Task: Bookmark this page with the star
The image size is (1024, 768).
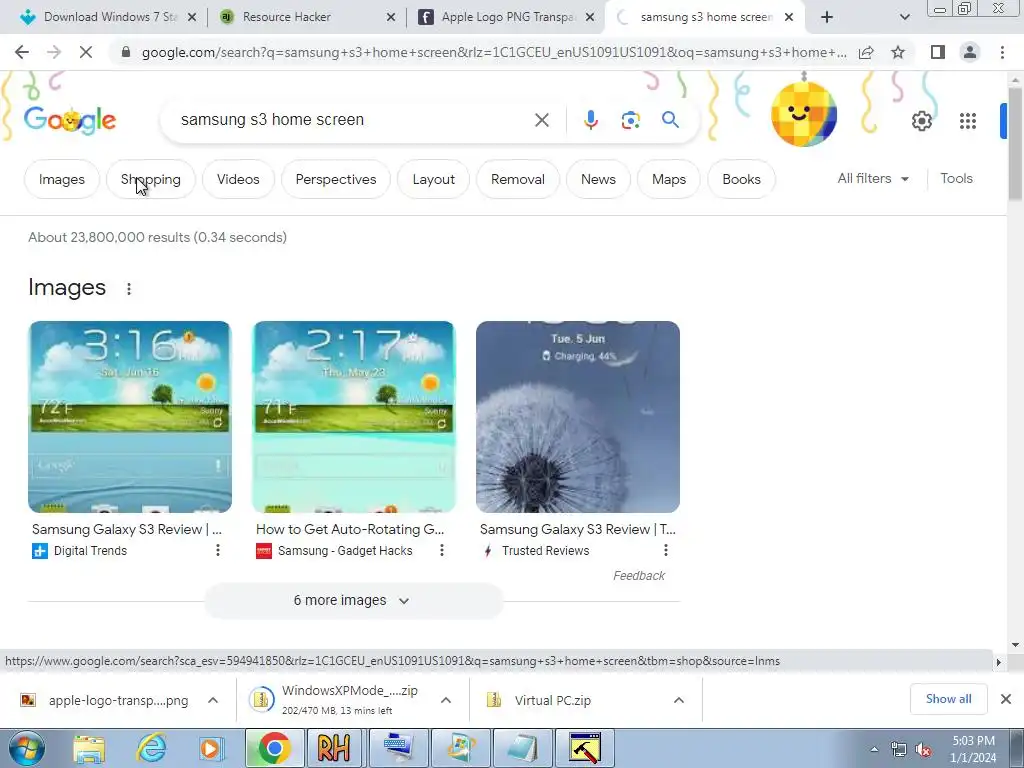Action: 898,52
